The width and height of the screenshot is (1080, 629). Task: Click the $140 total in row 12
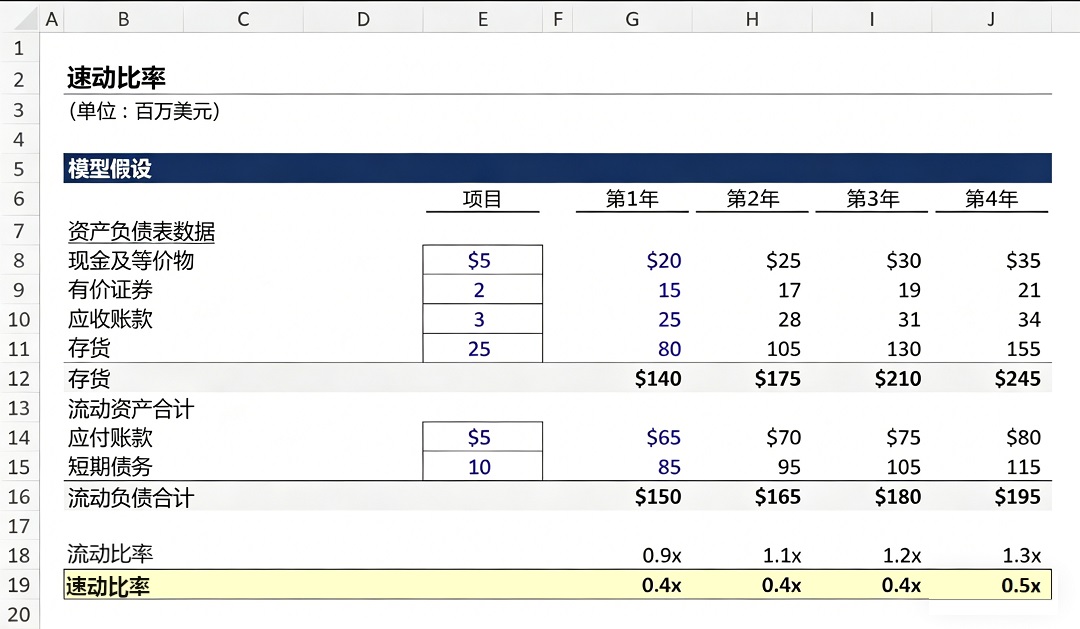point(658,378)
